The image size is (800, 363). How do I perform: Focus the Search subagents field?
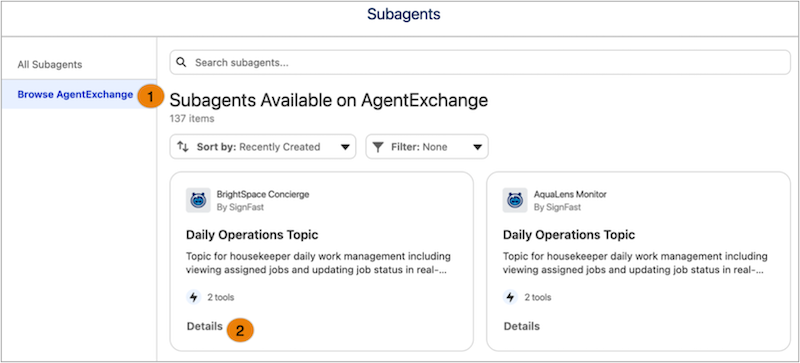(480, 63)
